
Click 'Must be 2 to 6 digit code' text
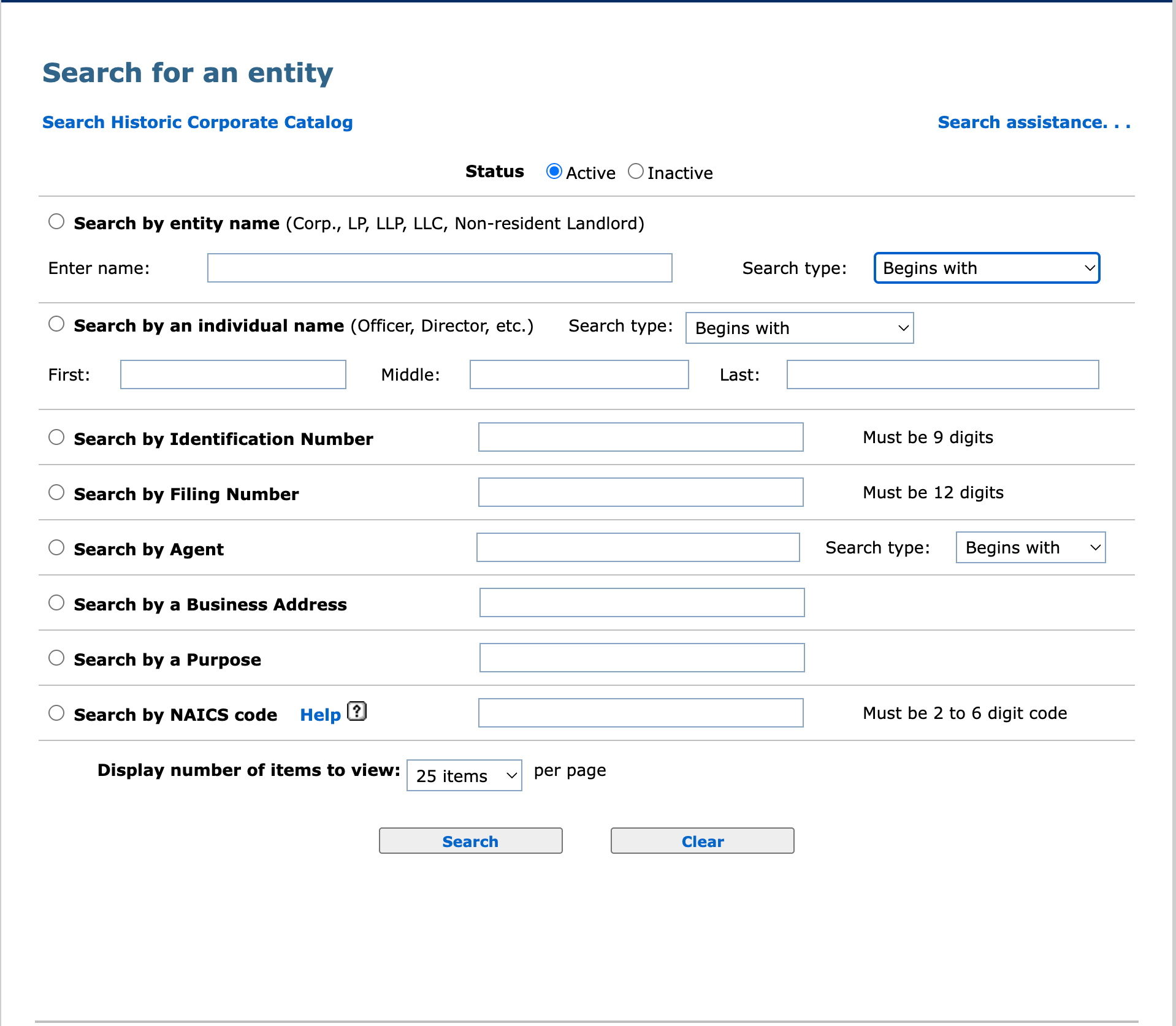(965, 713)
